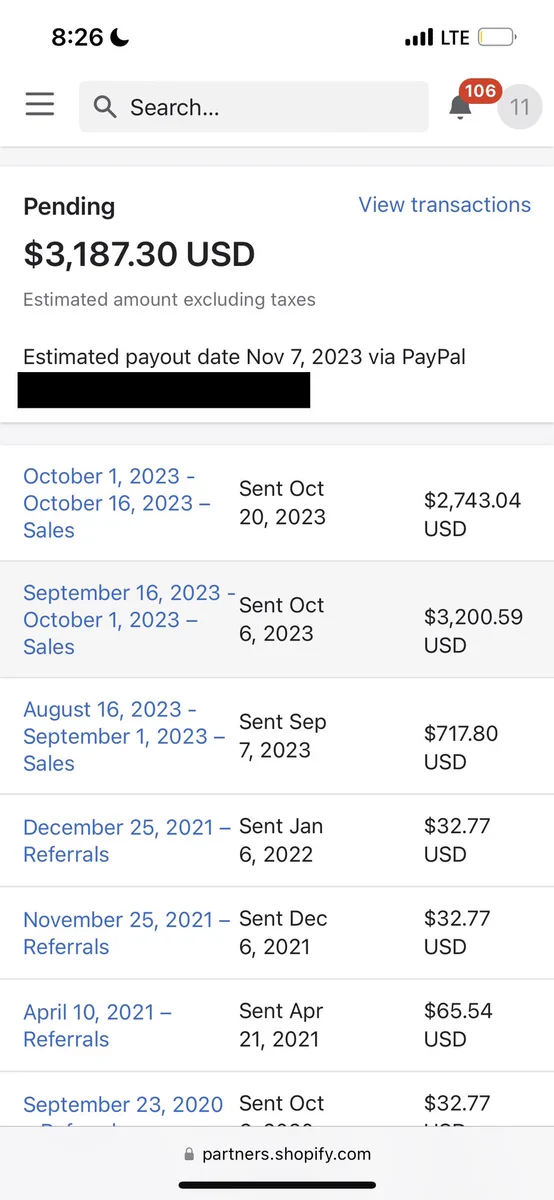Open November 25, 2021 Referrals payout
Image resolution: width=554 pixels, height=1200 pixels.
pos(127,933)
